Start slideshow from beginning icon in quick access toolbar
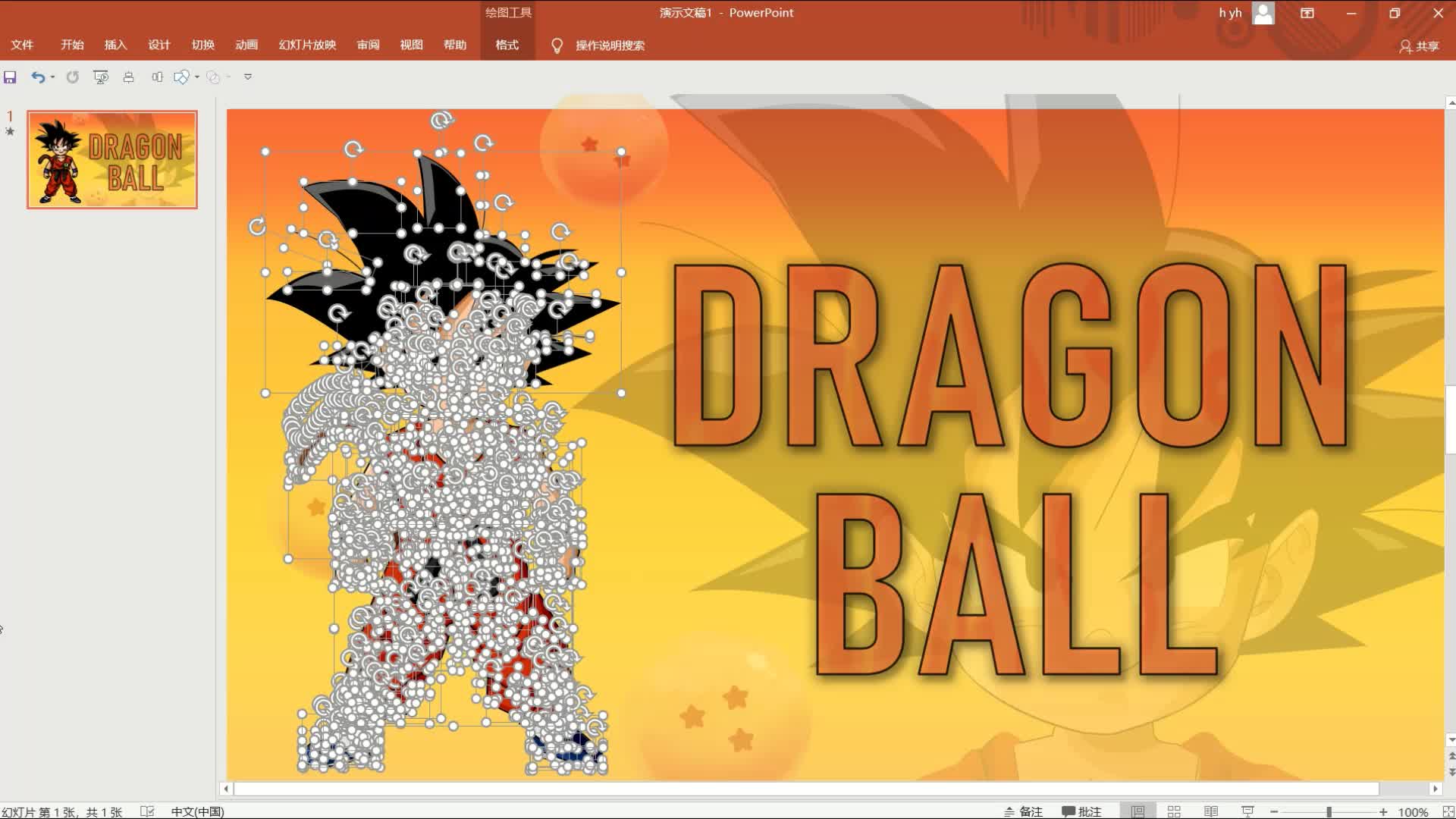Screen dimensions: 1456x819 click(100, 77)
